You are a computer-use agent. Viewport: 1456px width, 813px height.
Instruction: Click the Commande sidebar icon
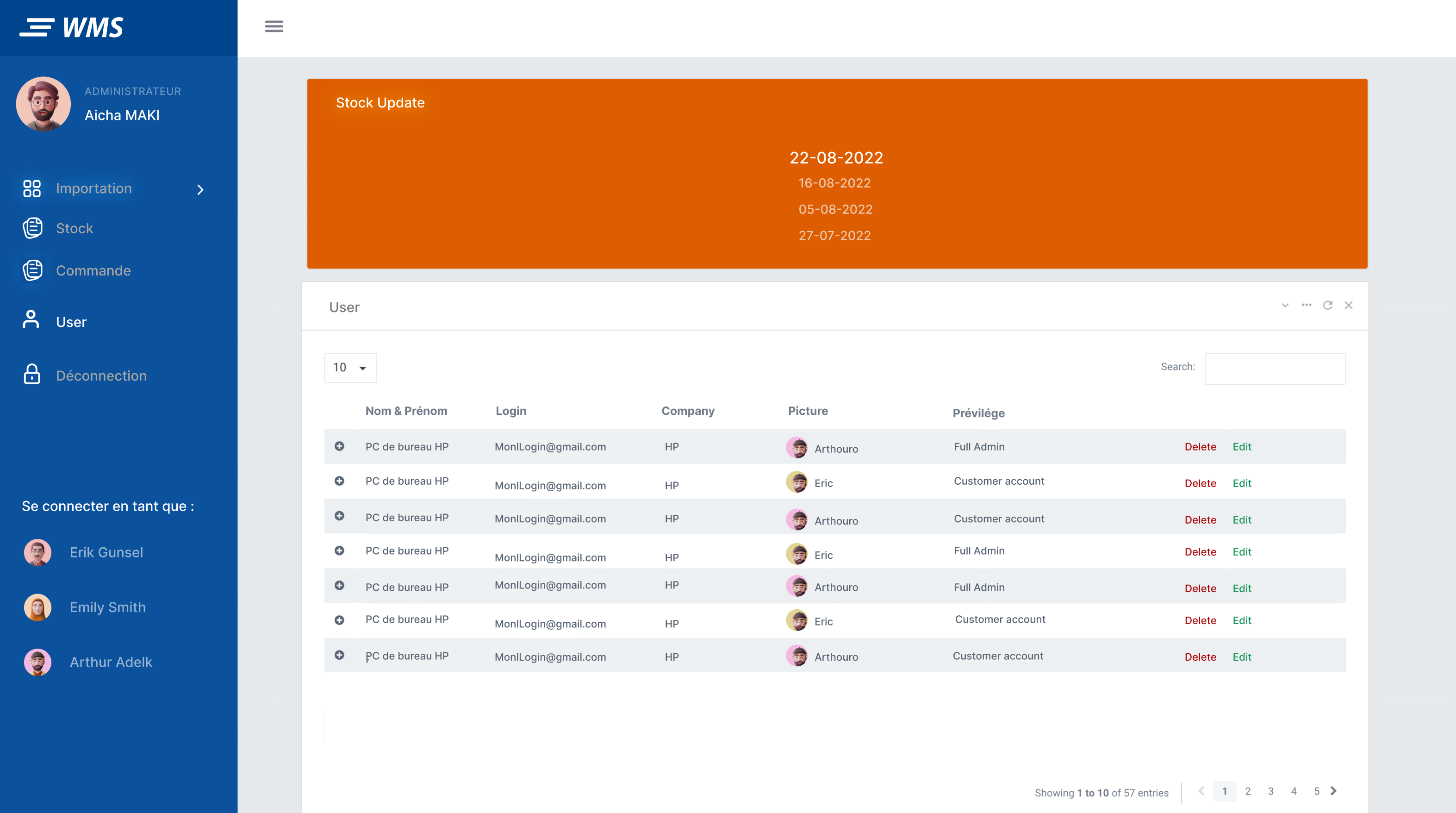click(x=32, y=270)
